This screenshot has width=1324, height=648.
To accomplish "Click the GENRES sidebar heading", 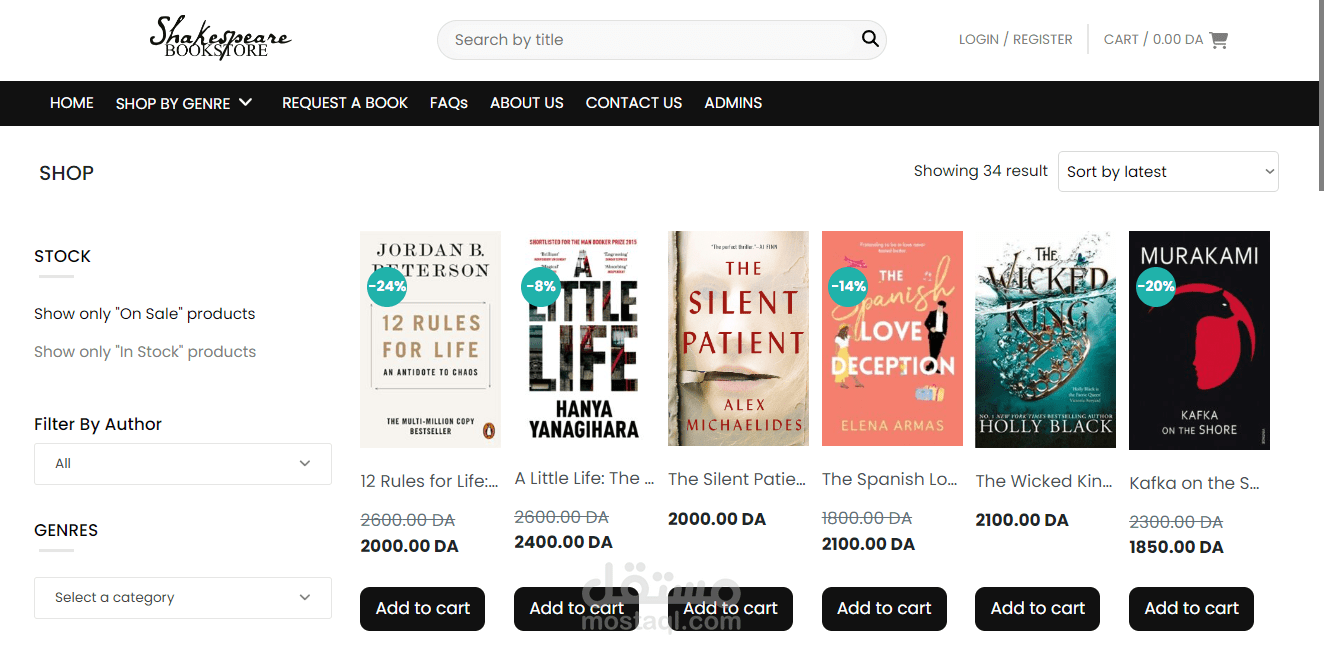I will 66,530.
